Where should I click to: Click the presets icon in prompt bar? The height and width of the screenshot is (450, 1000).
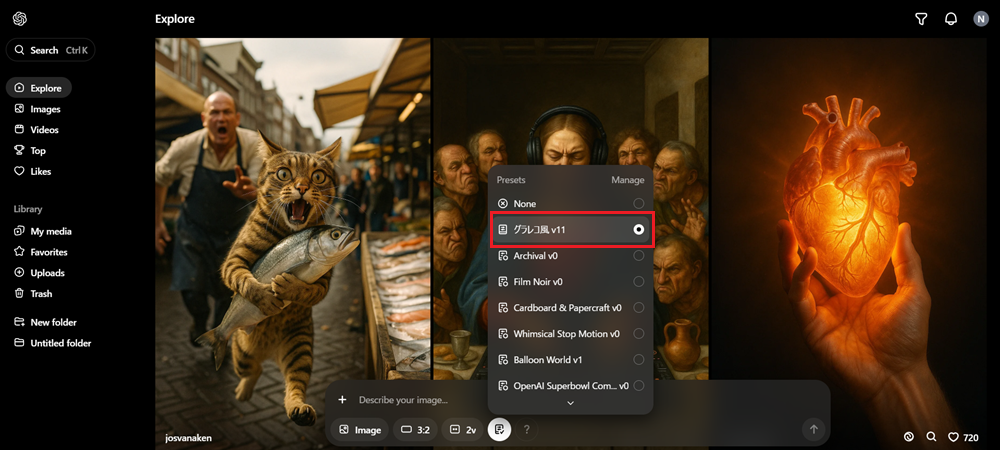[499, 430]
